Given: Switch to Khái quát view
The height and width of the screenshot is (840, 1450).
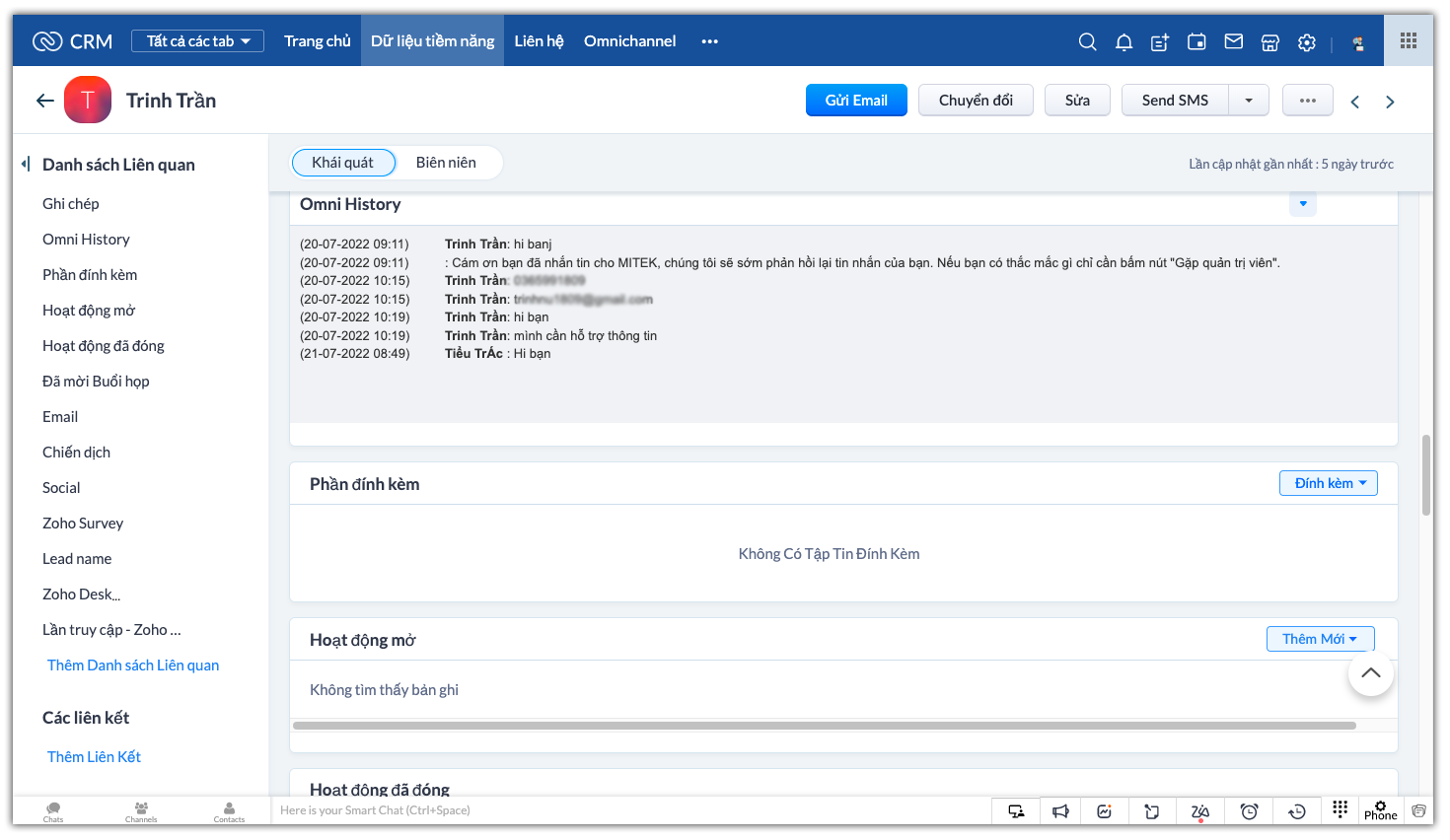Looking at the screenshot, I should 343,163.
